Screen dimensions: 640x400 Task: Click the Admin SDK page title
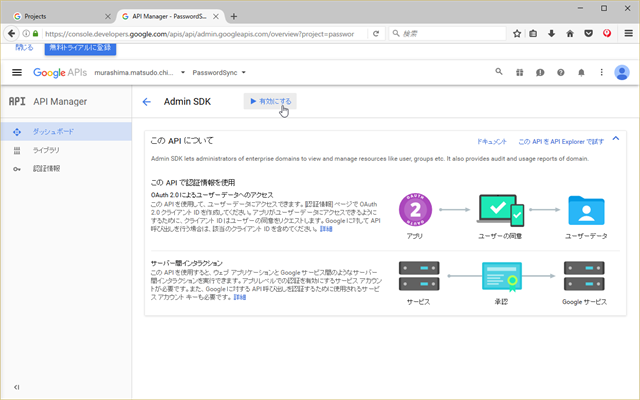point(187,102)
